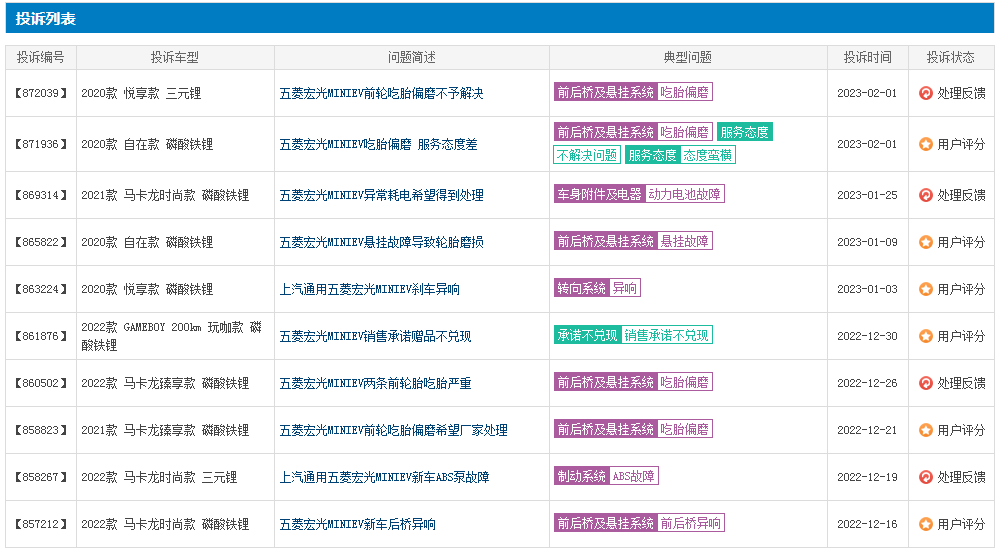Click the 用户评分 star icon for complaint 871936
This screenshot has height=552, width=1004.
tap(925, 144)
